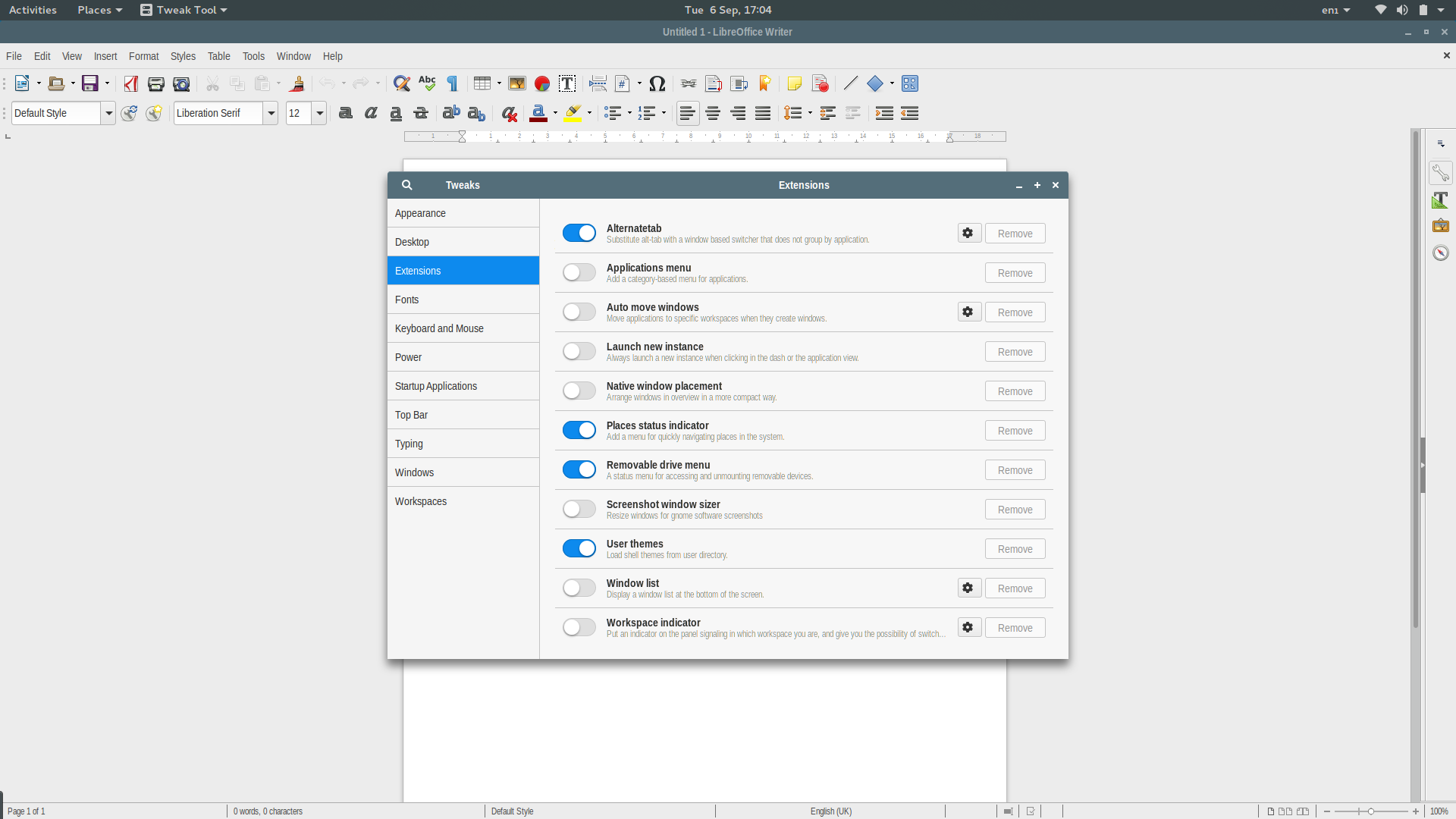Toggle formatting marks pilcrow icon
The image size is (1456, 819).
[453, 83]
